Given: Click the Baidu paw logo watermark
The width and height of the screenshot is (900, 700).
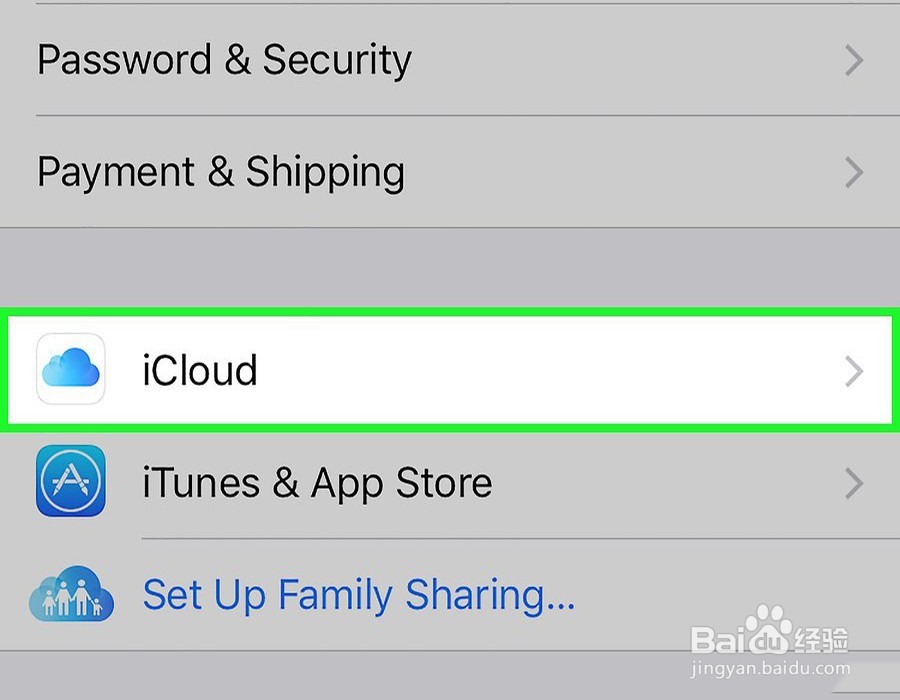Looking at the screenshot, I should [x=767, y=632].
